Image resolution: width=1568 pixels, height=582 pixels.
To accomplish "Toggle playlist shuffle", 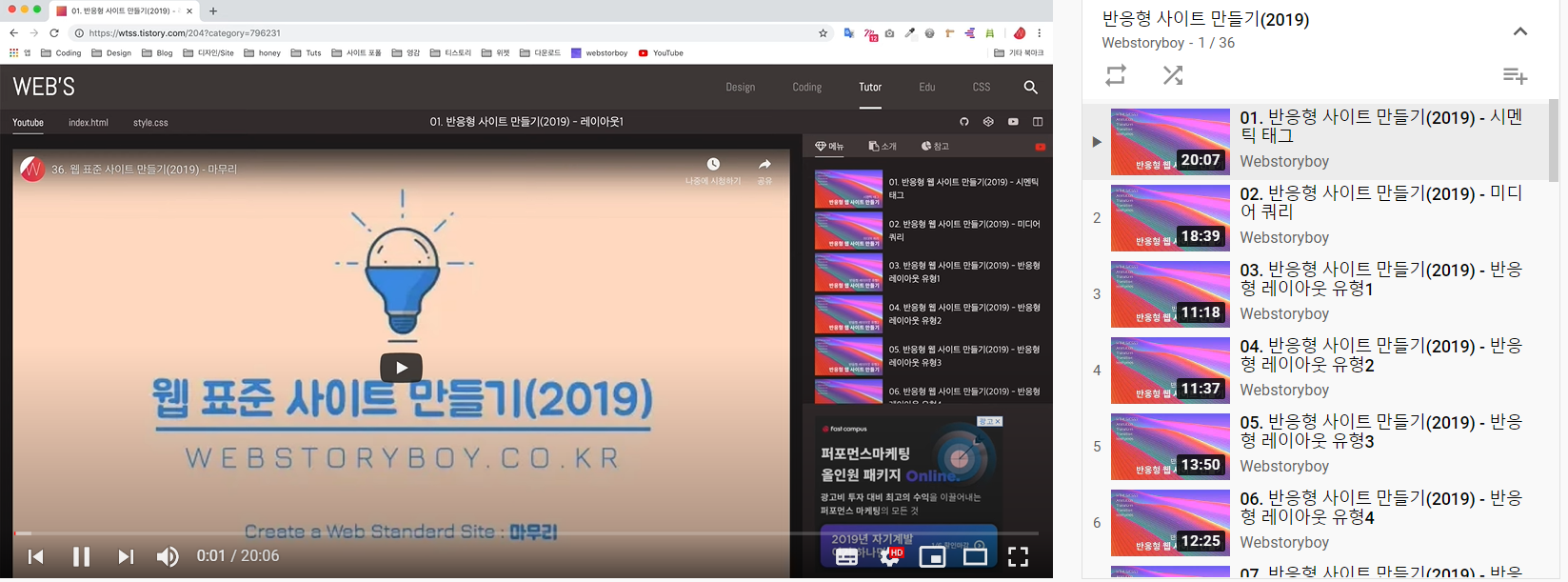I will [x=1173, y=75].
